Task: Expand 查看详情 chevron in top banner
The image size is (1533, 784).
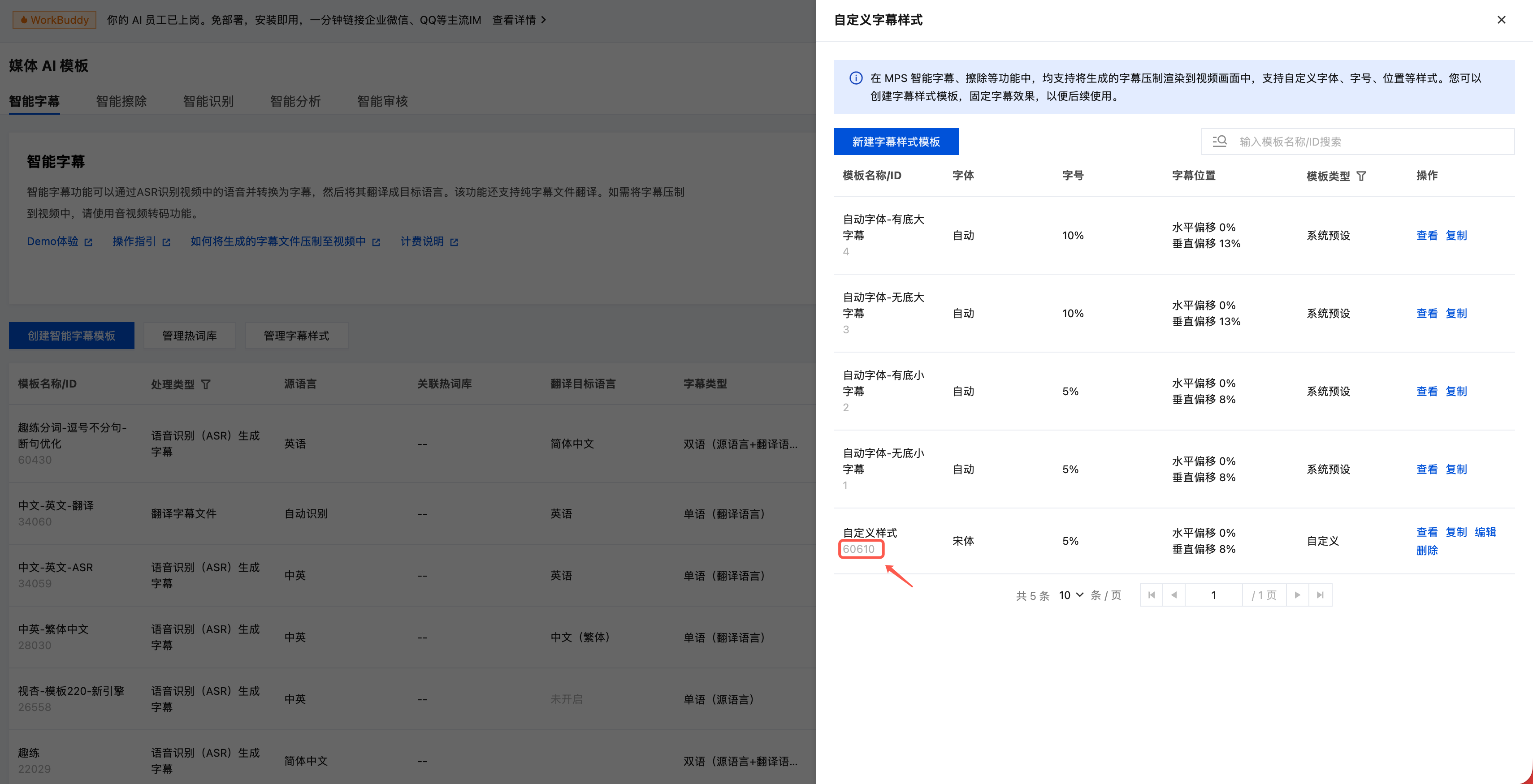Action: pyautogui.click(x=543, y=20)
